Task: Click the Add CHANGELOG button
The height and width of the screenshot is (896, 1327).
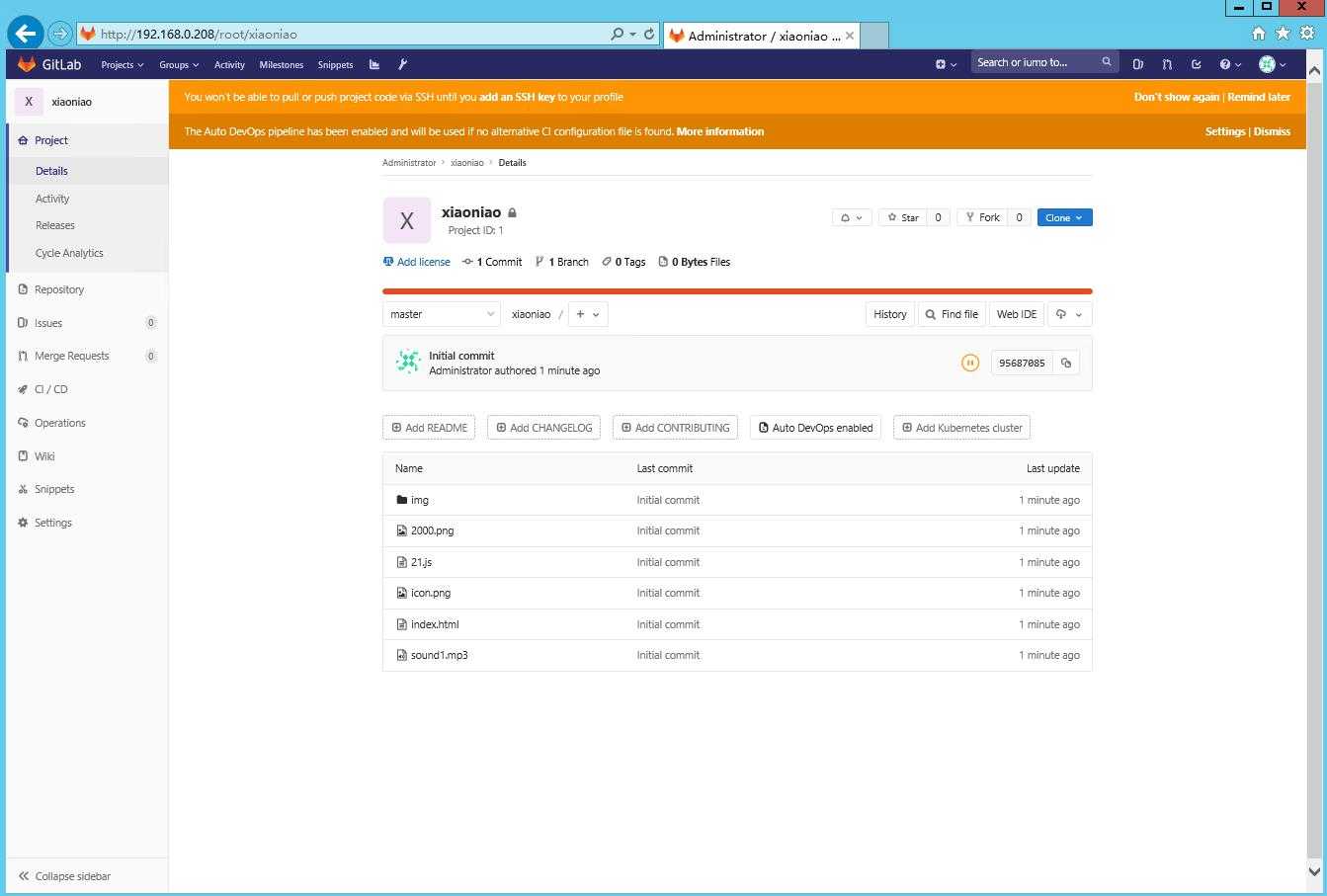Action: point(543,428)
